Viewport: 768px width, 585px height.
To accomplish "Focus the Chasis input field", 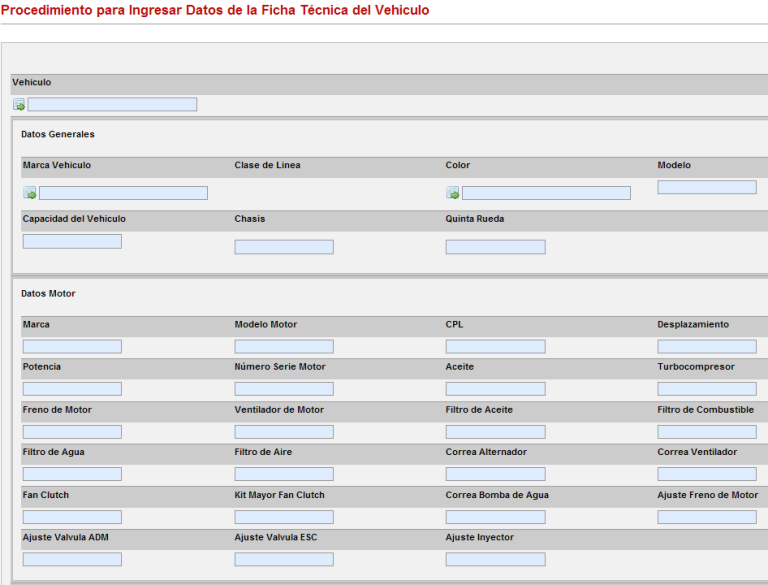I will point(284,247).
